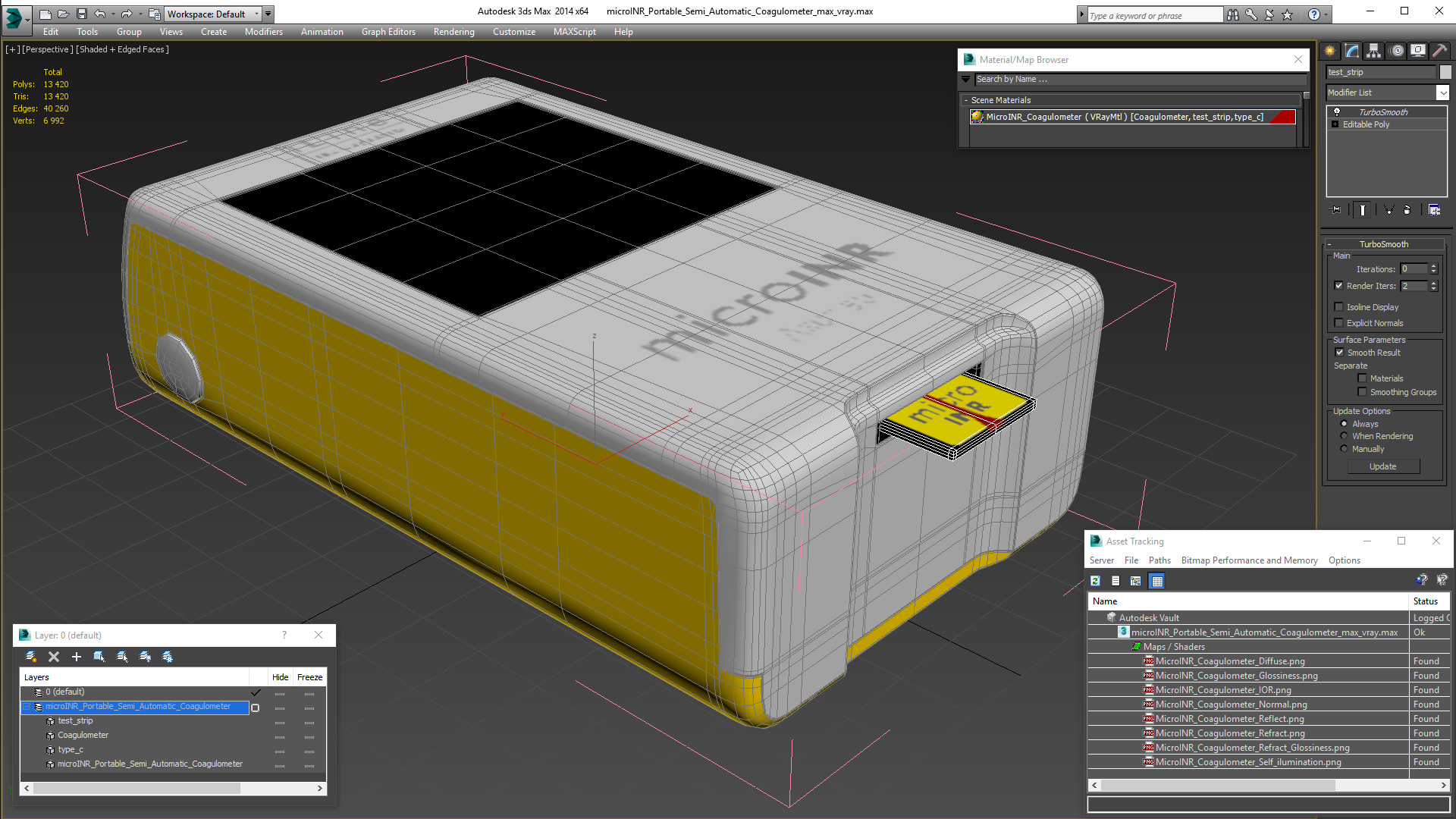
Task: Click the Search by Name field
Action: click(1140, 79)
